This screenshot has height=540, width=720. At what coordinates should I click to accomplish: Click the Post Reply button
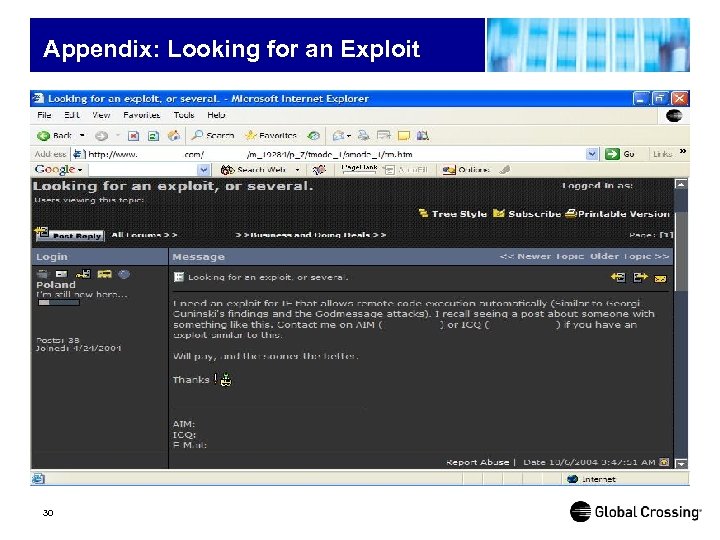click(x=70, y=234)
